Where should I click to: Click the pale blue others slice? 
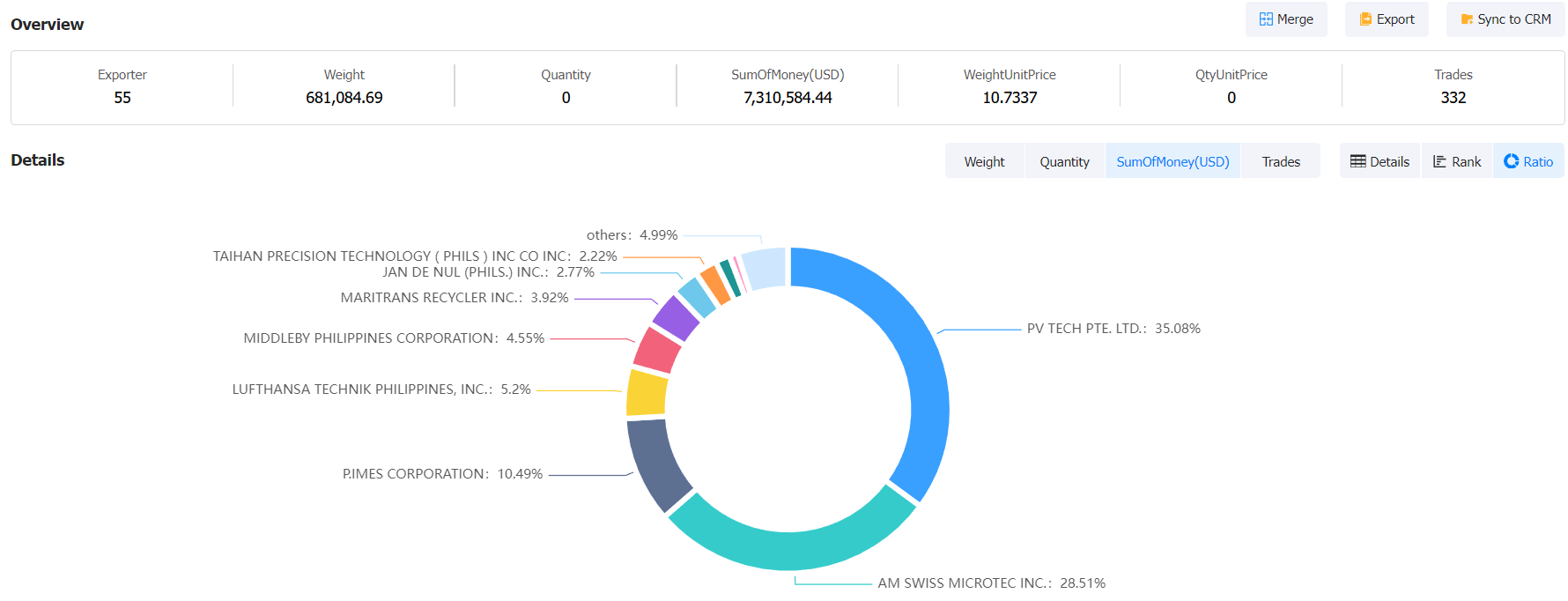pyautogui.click(x=765, y=269)
